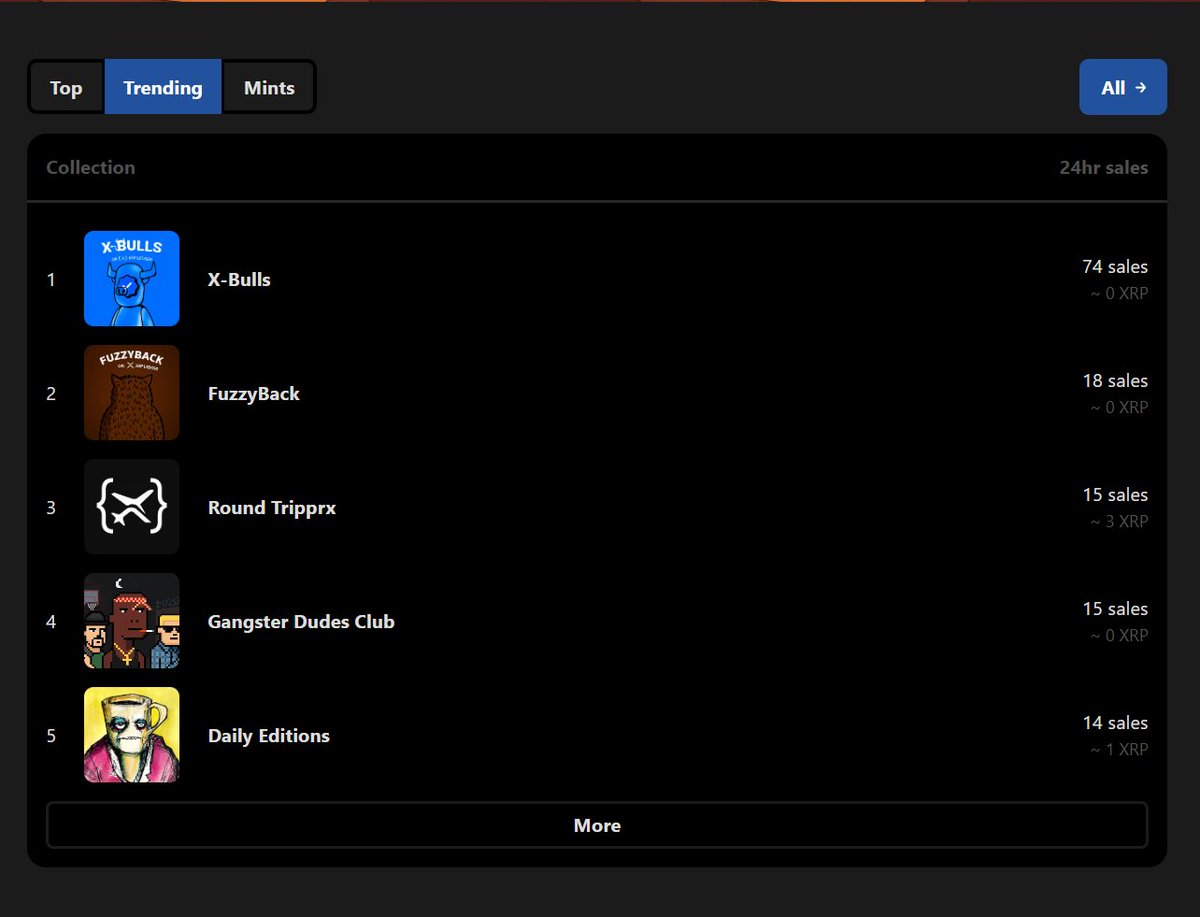Click the Round Tripprx collection name

[272, 508]
